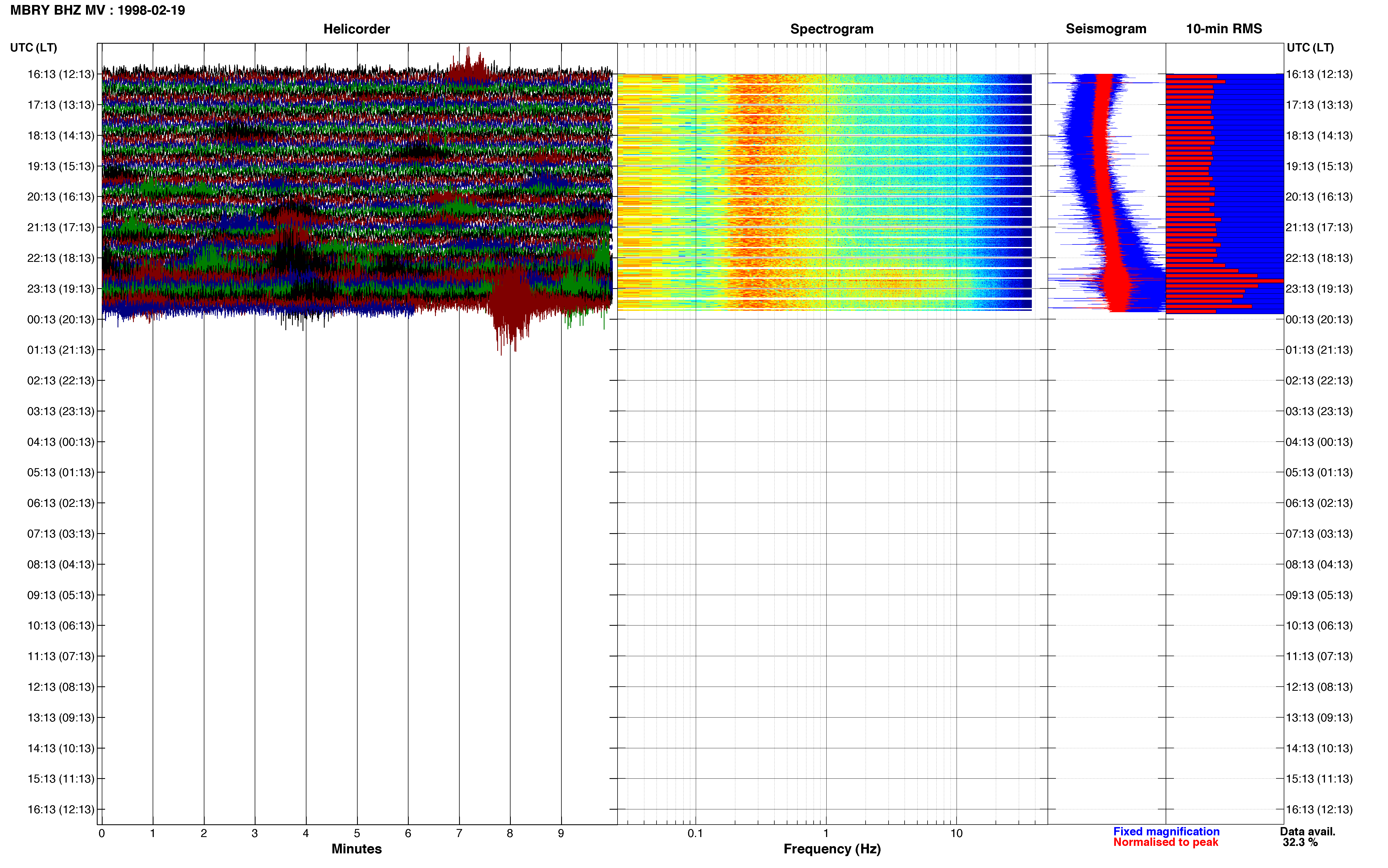Click the 'Minutes' axis title
1388x868 pixels.
[356, 849]
